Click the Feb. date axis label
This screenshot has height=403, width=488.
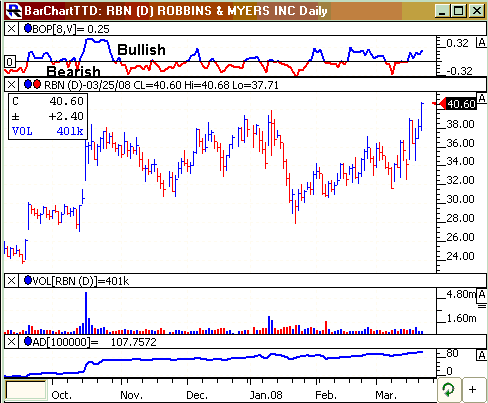[x=326, y=395]
